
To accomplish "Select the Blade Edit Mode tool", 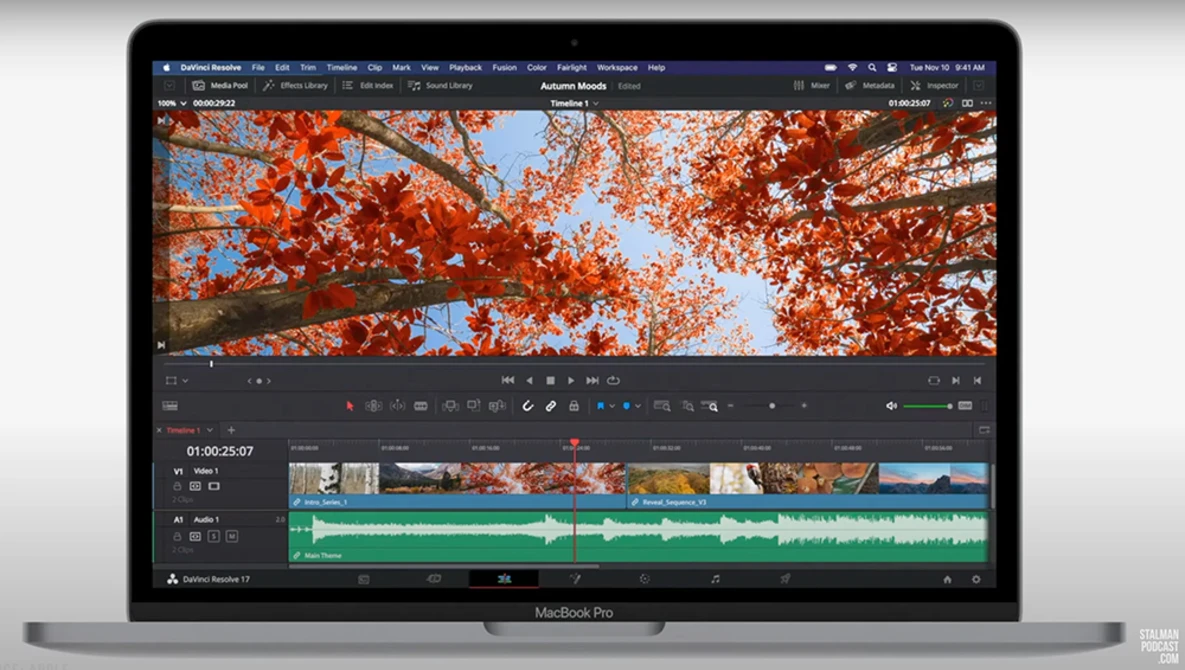I will (421, 406).
